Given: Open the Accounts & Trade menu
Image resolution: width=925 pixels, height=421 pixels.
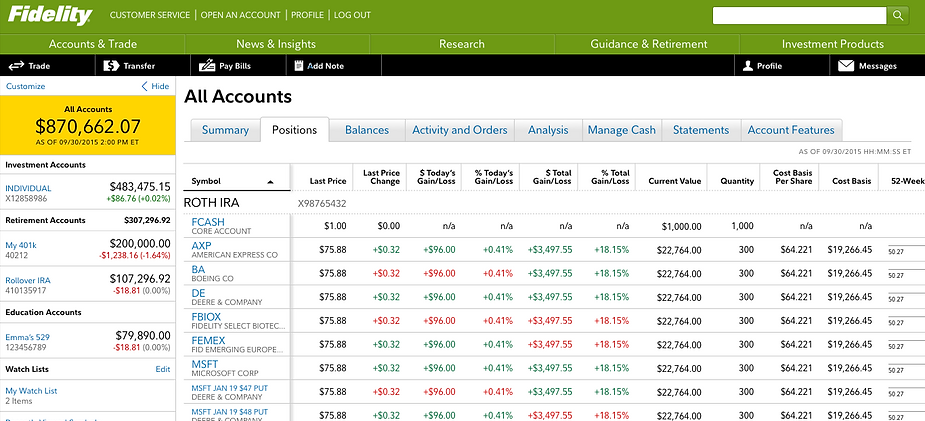Looking at the screenshot, I should (x=92, y=44).
